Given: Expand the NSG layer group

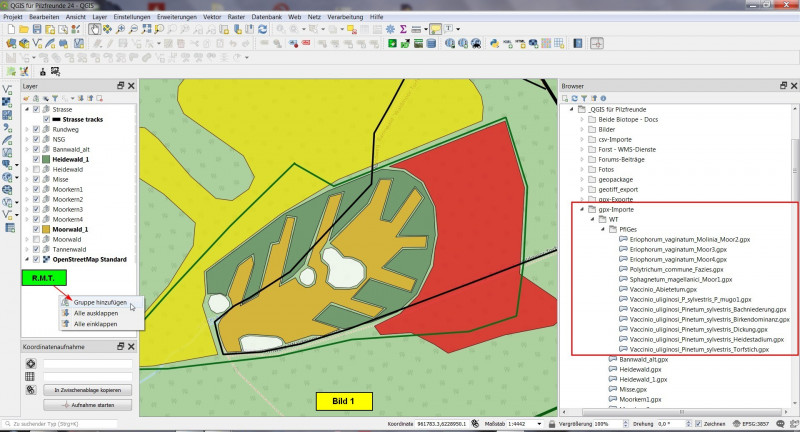Looking at the screenshot, I should point(28,139).
